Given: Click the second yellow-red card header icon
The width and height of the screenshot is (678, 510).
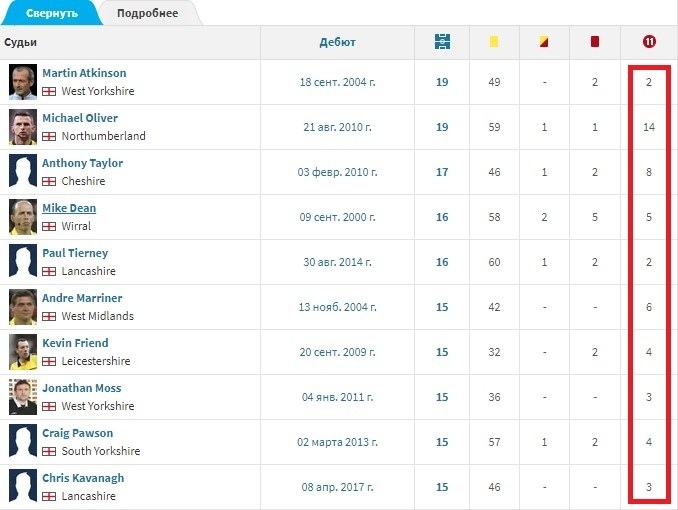Looking at the screenshot, I should point(544,42).
